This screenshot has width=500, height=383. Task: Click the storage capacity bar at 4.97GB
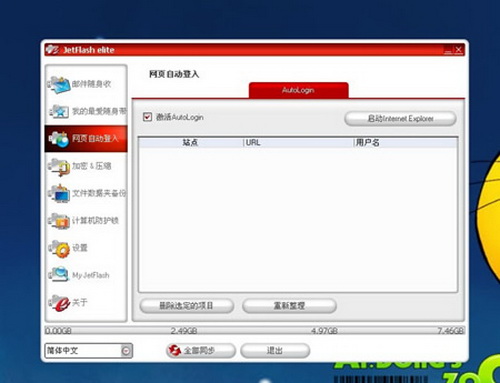pyautogui.click(x=324, y=331)
